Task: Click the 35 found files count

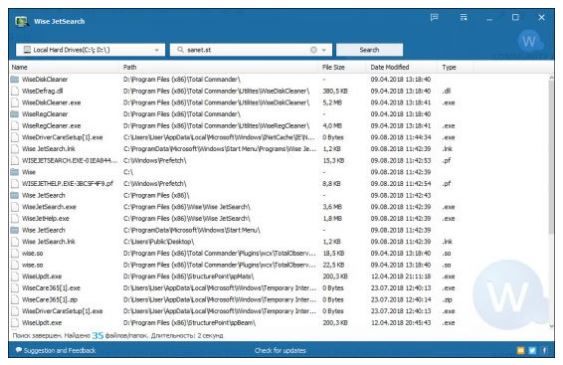Action: click(98, 336)
